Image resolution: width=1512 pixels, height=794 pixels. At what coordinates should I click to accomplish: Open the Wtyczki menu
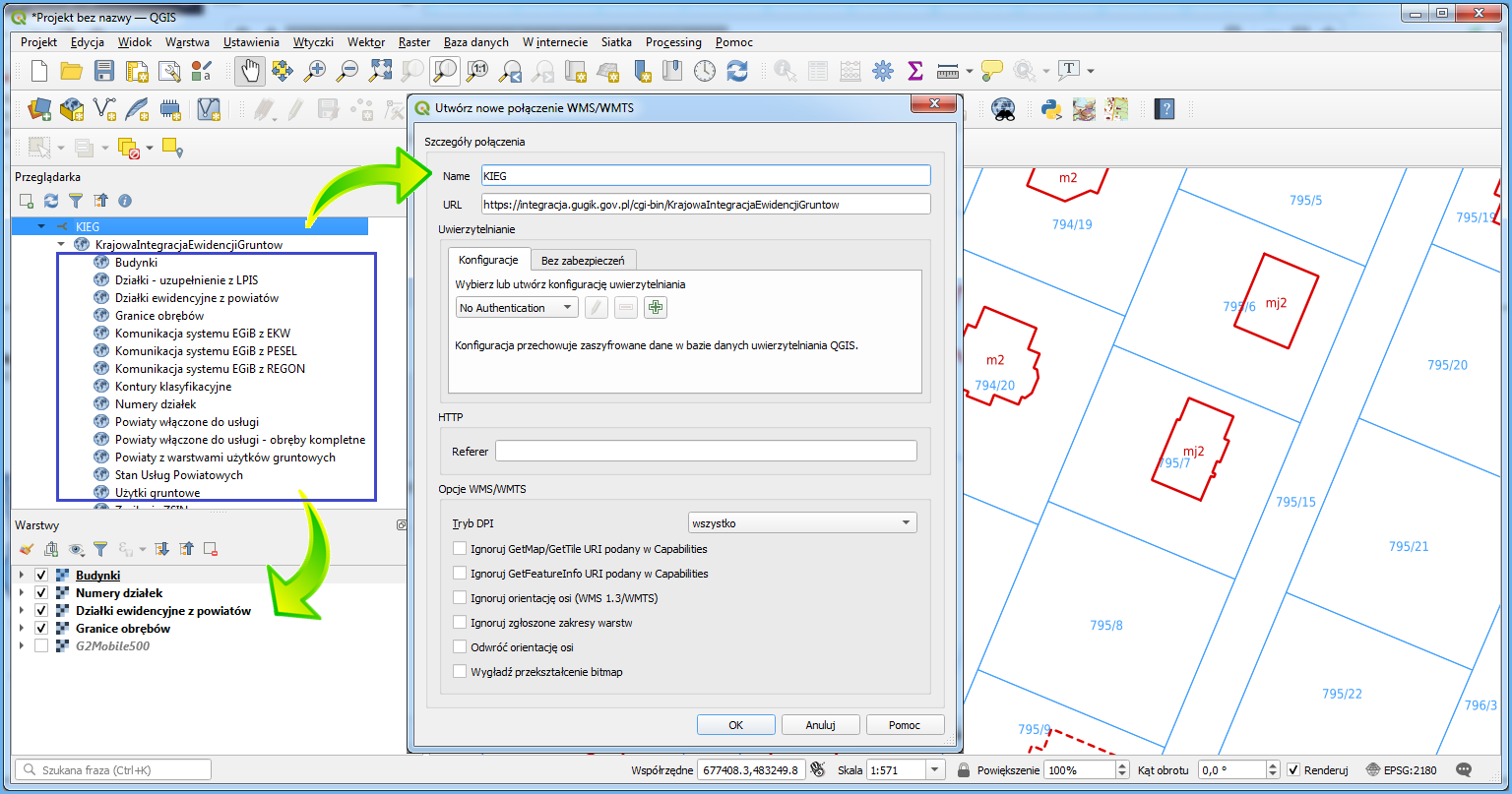tap(313, 42)
